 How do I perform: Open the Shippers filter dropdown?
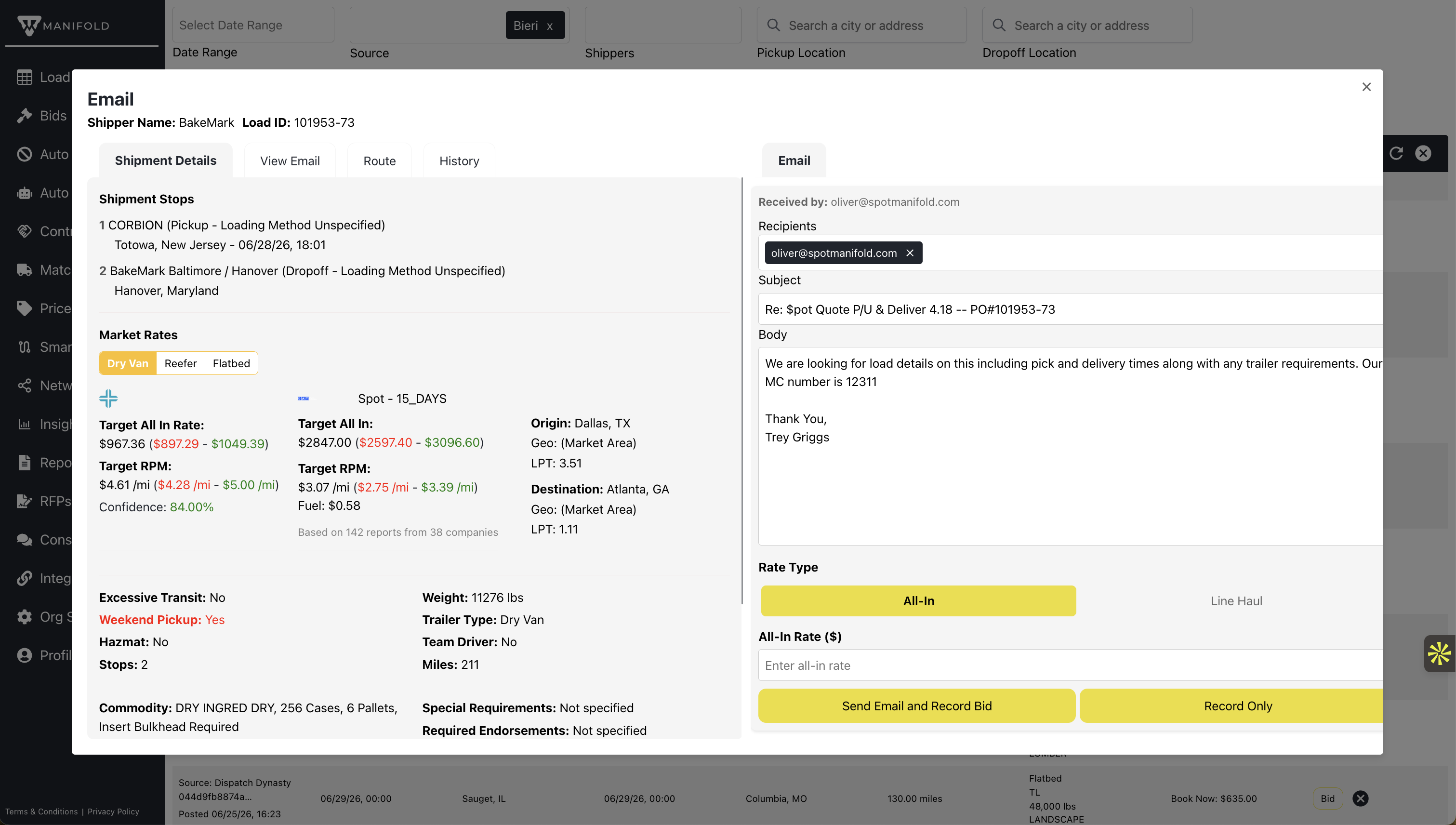point(663,25)
